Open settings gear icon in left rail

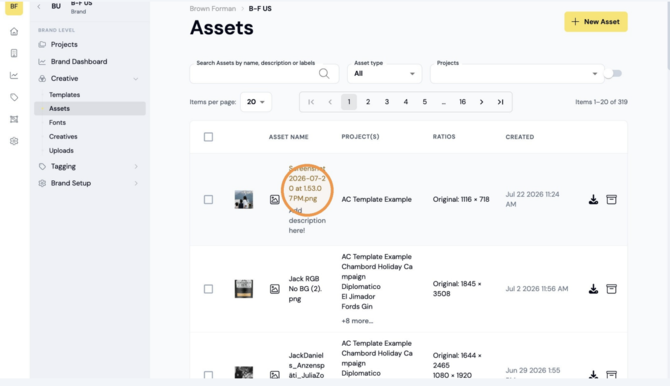pos(14,141)
